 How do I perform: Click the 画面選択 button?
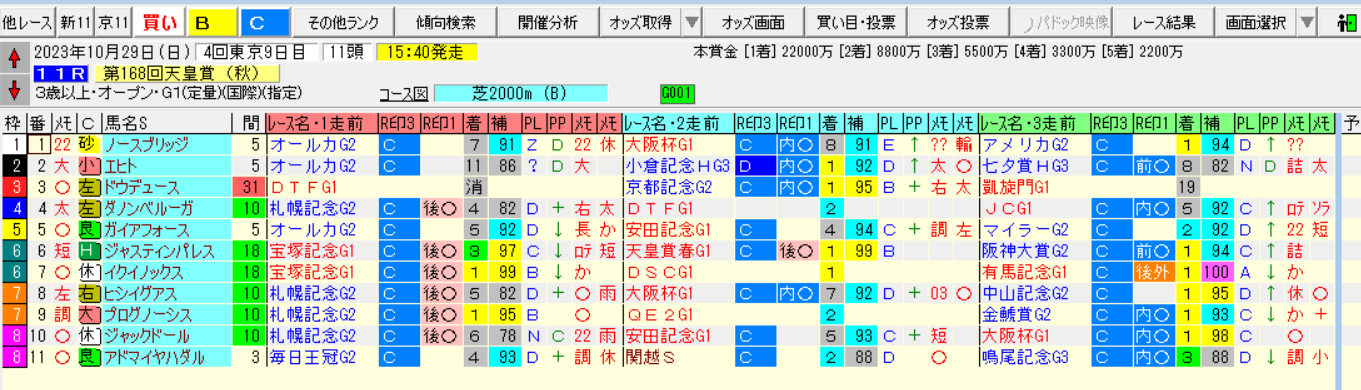click(x=1257, y=22)
